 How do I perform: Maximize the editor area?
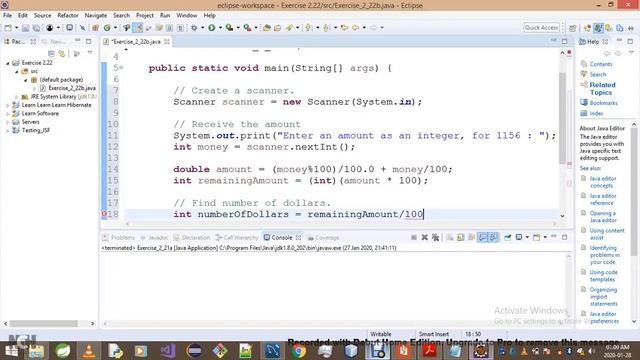tap(564, 41)
